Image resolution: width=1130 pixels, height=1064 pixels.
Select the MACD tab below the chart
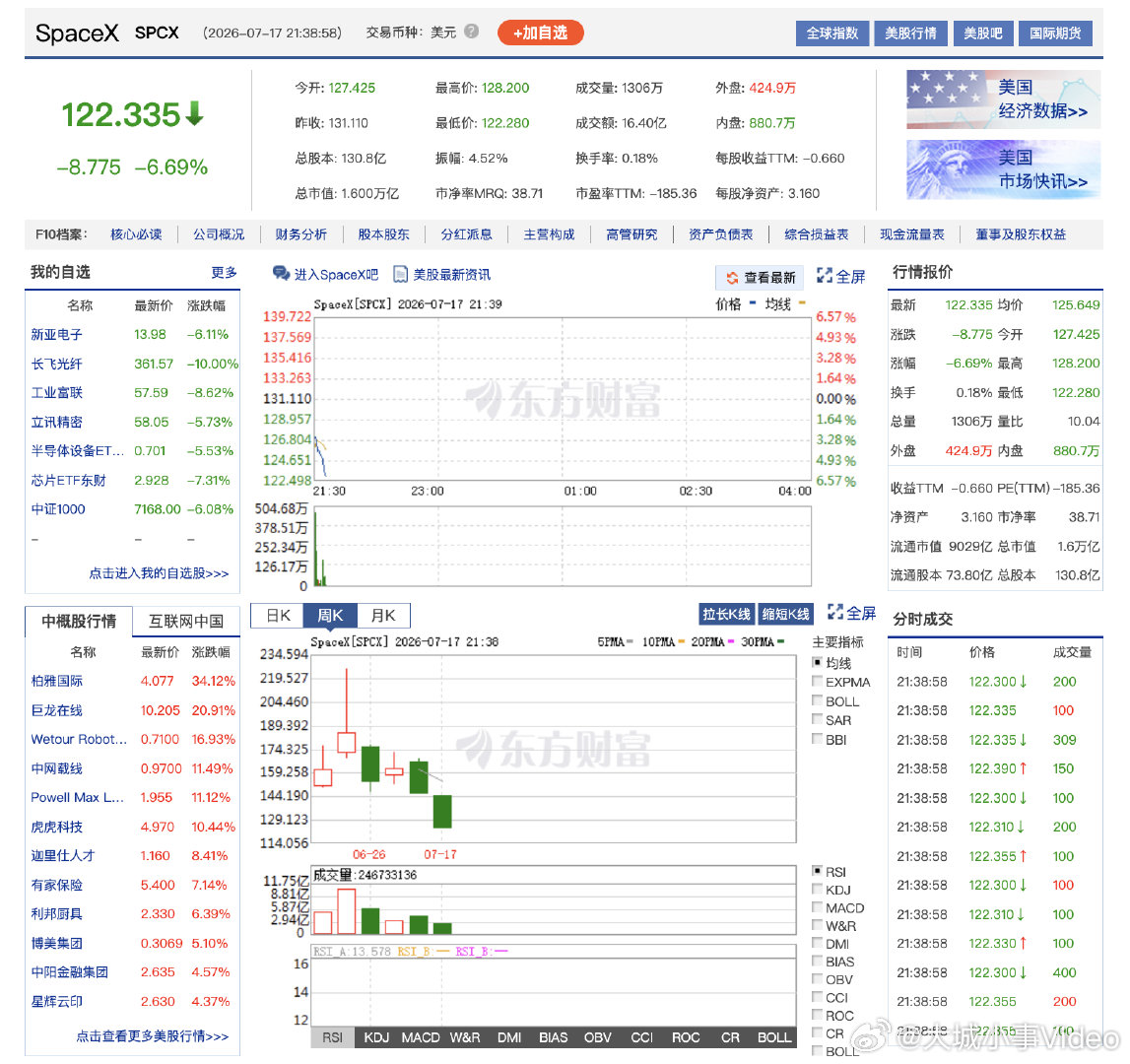pyautogui.click(x=420, y=1037)
